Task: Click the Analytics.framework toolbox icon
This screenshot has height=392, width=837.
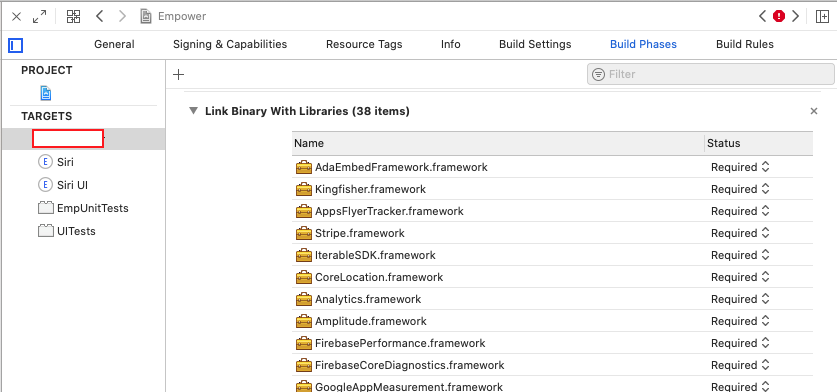Action: click(x=303, y=299)
